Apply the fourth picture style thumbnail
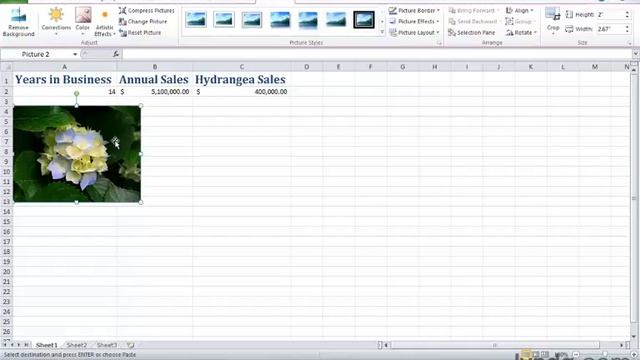The image size is (640, 360). (280, 20)
